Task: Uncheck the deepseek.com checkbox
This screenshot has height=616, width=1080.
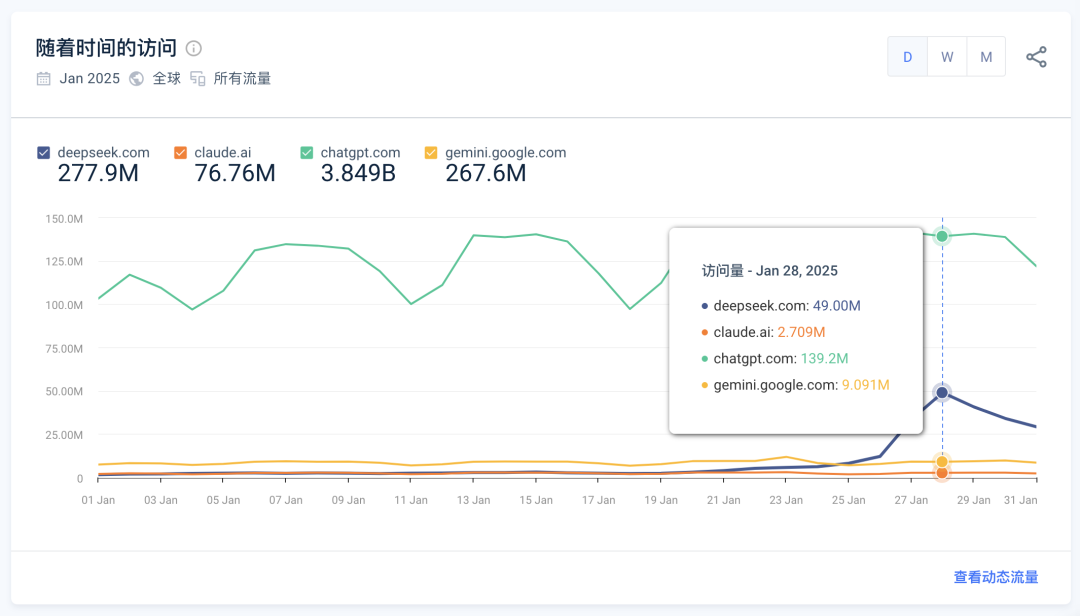Action: tap(43, 152)
